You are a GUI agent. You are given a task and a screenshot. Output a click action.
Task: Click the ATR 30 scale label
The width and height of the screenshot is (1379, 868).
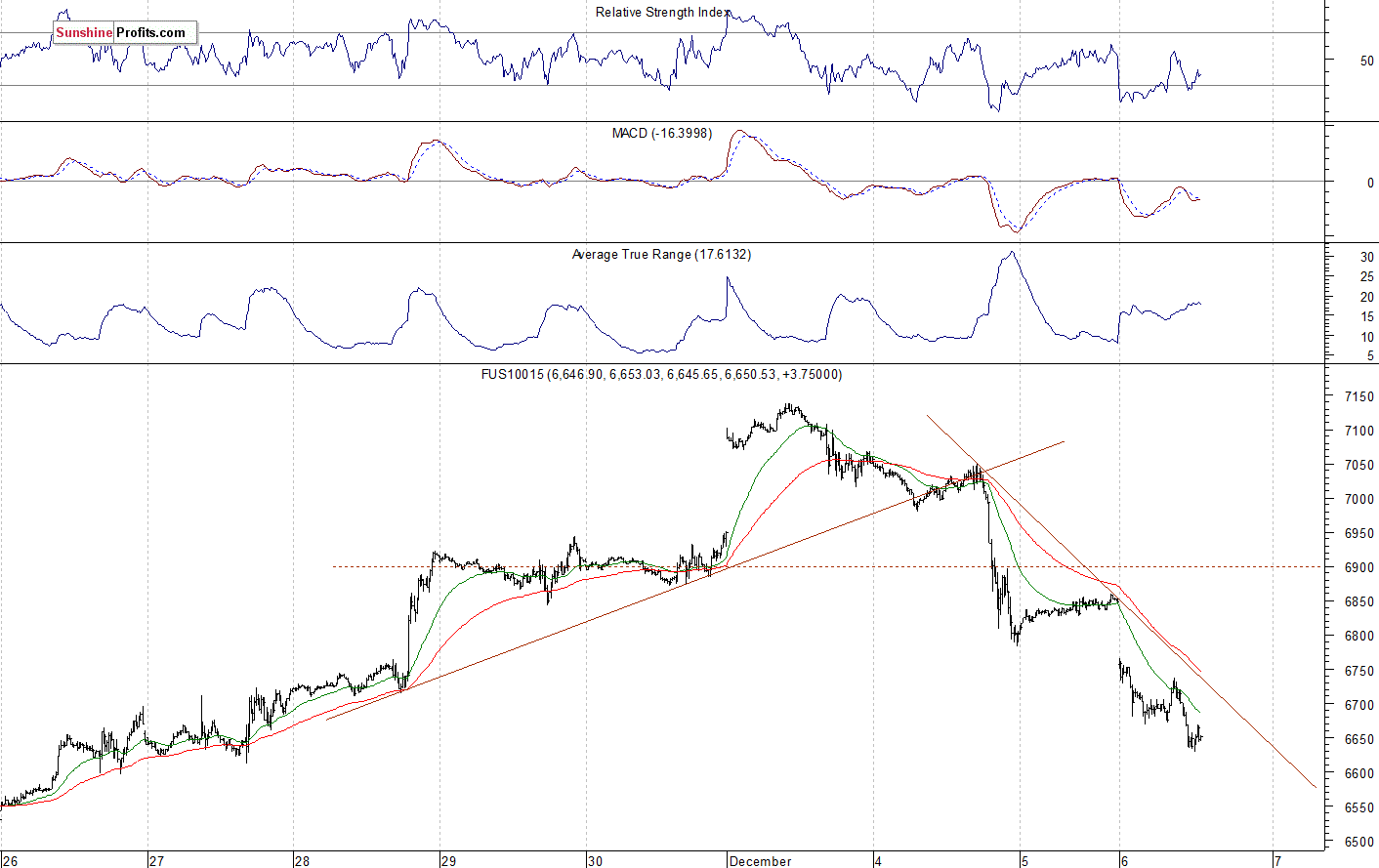coord(1366,258)
